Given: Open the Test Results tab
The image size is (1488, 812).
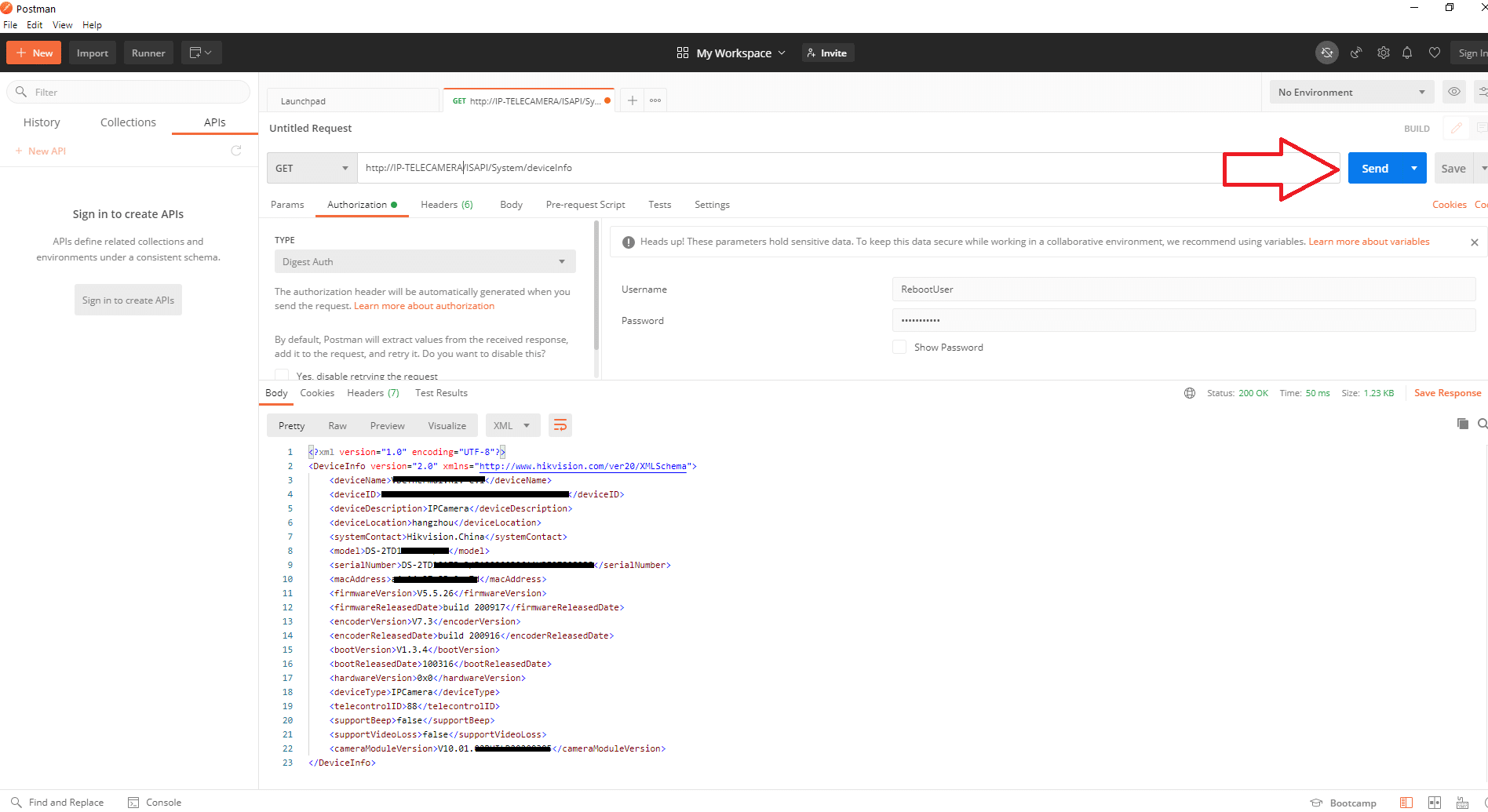Looking at the screenshot, I should pos(441,393).
